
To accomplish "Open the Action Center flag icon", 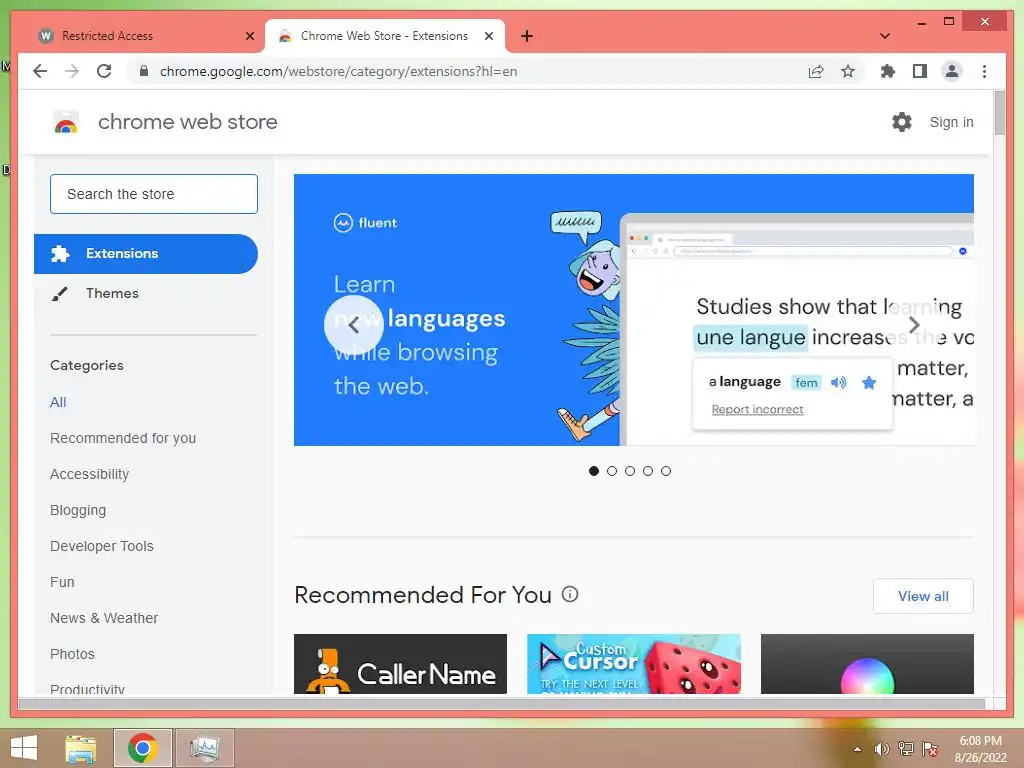I will (930, 749).
